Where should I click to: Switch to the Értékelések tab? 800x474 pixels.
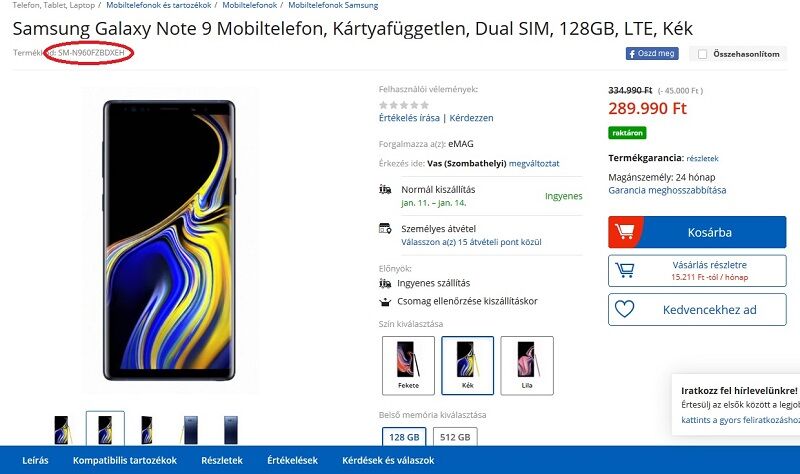[292, 460]
